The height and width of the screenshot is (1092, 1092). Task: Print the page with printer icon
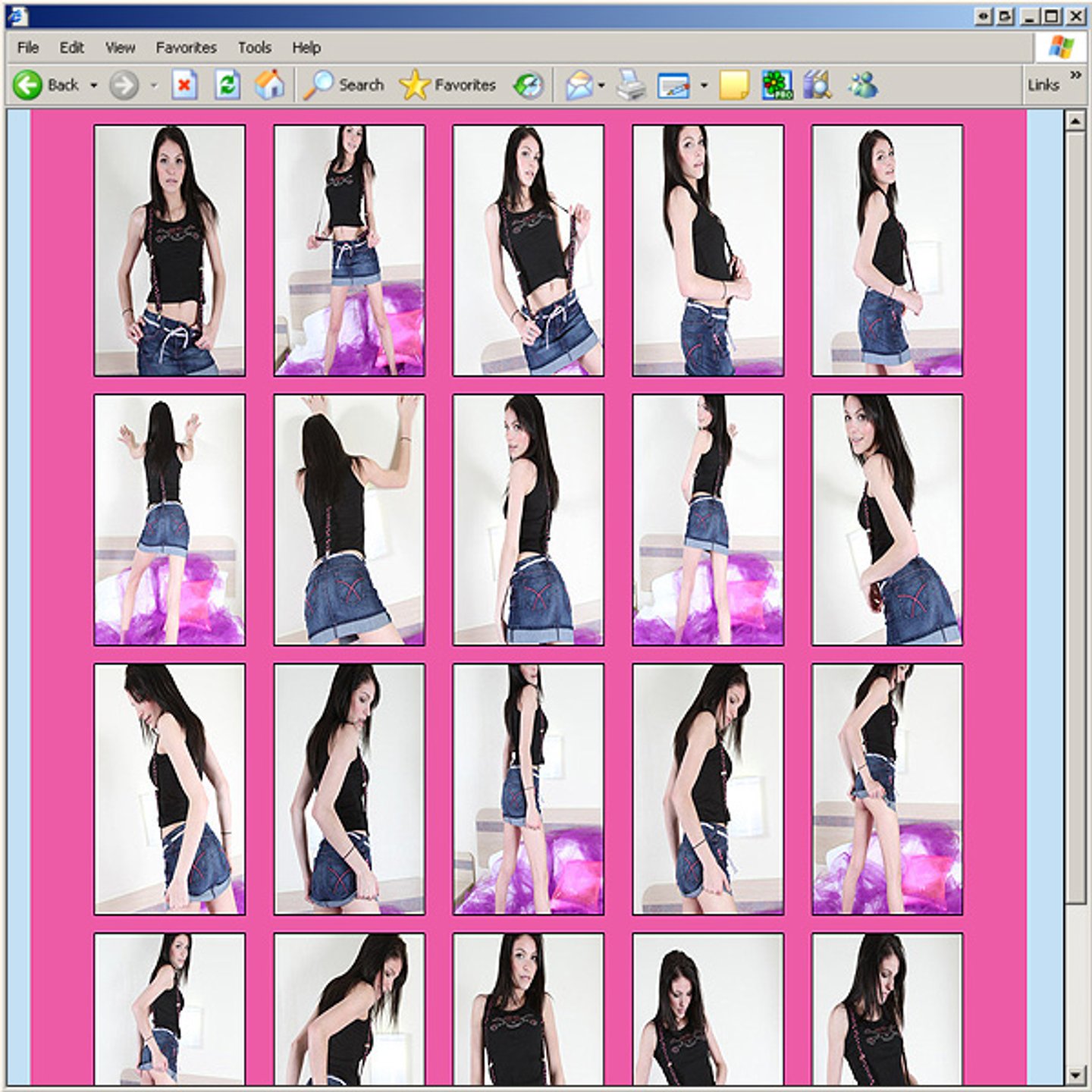630,85
